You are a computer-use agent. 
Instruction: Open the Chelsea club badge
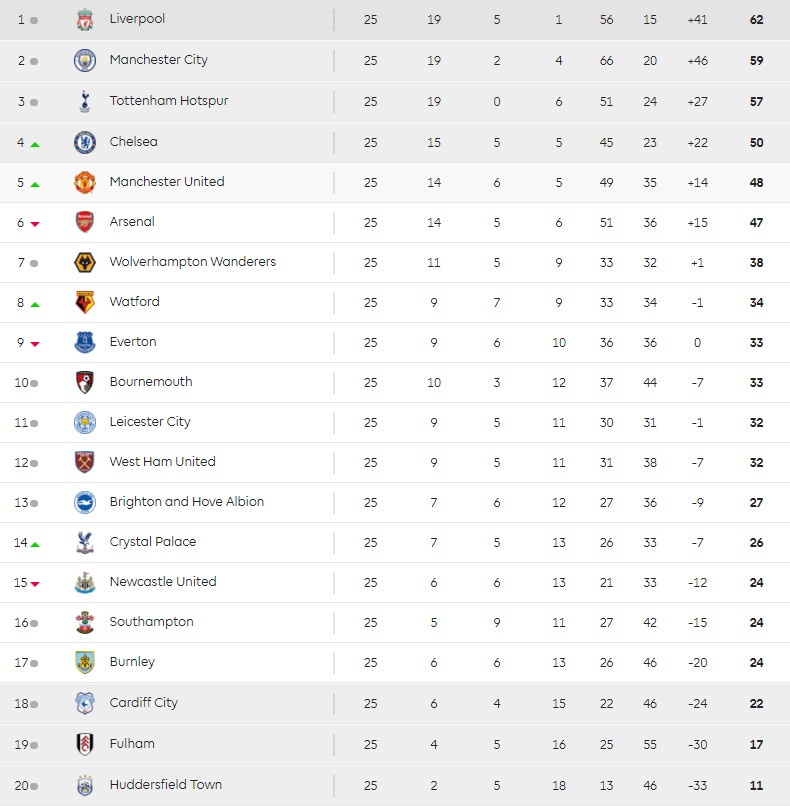click(x=85, y=140)
